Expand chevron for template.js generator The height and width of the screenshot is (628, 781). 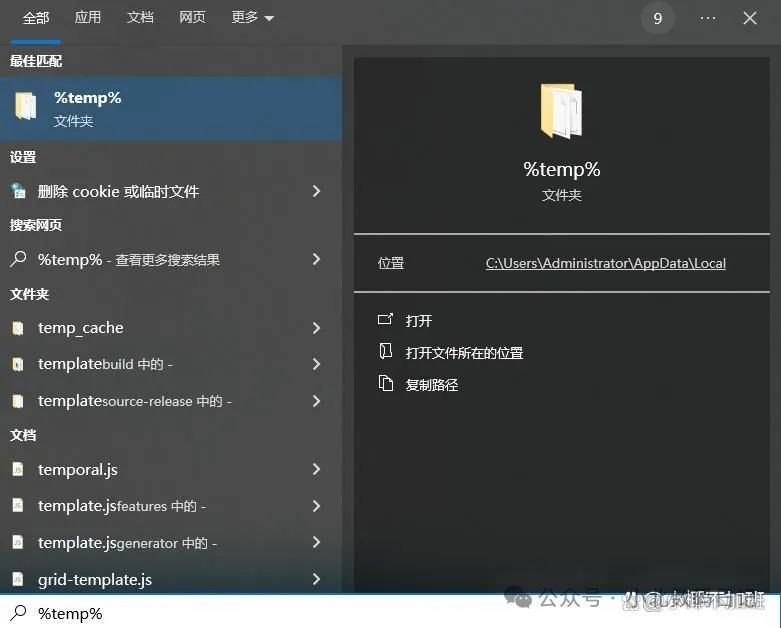click(x=316, y=542)
